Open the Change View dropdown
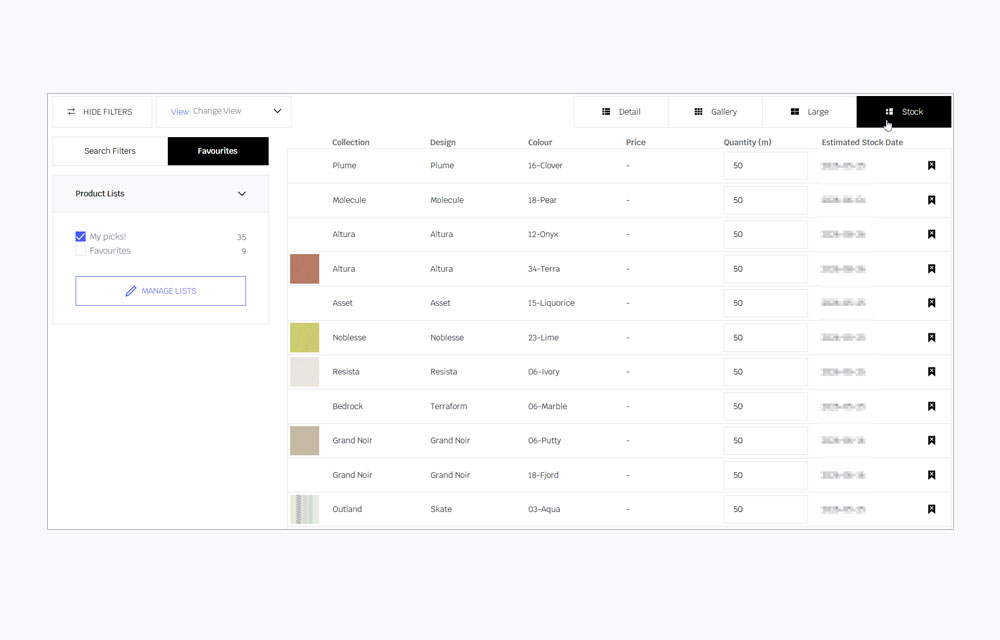Viewport: 1000px width, 640px height. 224,112
